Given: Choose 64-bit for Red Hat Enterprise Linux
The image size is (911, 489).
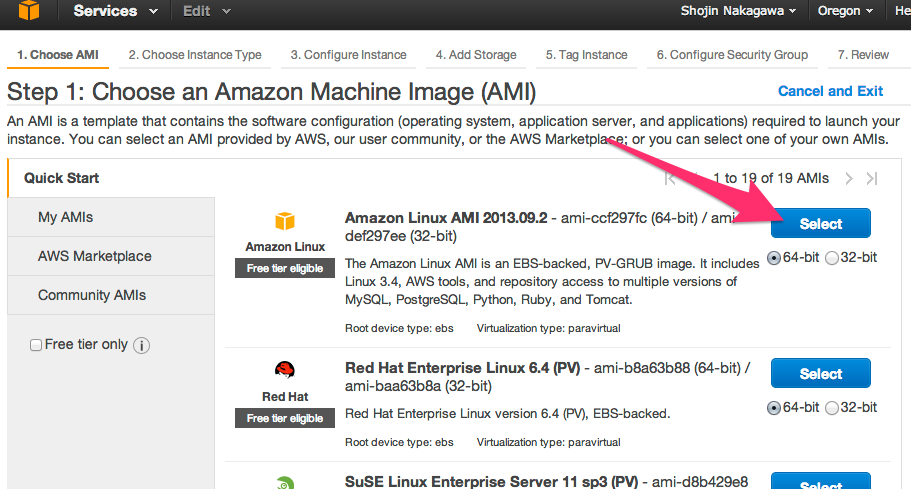Looking at the screenshot, I should click(x=774, y=408).
